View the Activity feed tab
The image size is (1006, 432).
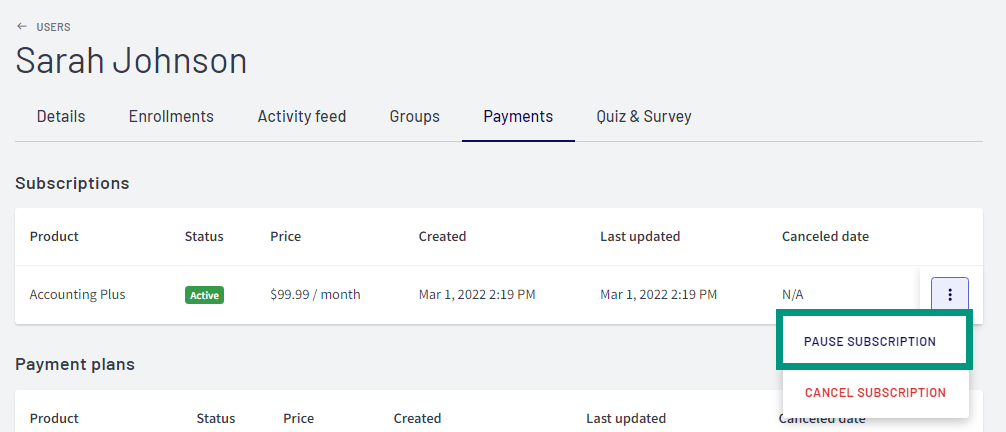click(x=302, y=116)
